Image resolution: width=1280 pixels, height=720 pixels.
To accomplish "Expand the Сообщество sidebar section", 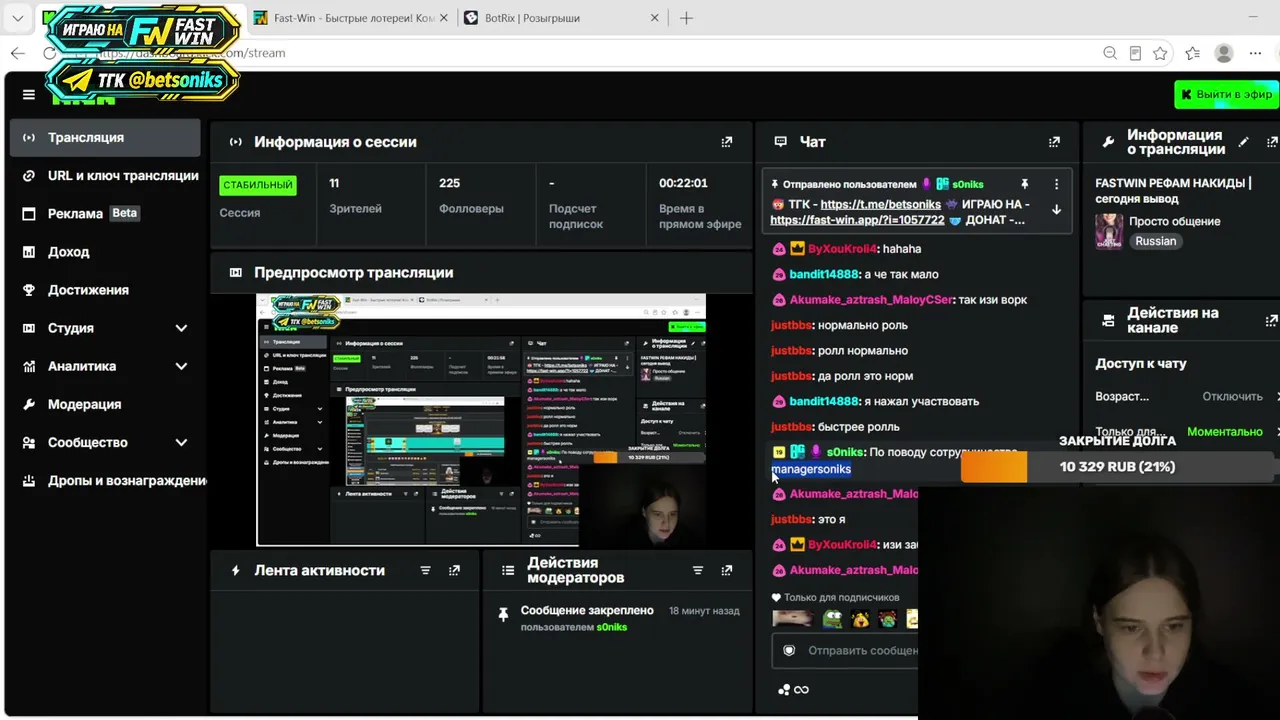I will [x=181, y=442].
